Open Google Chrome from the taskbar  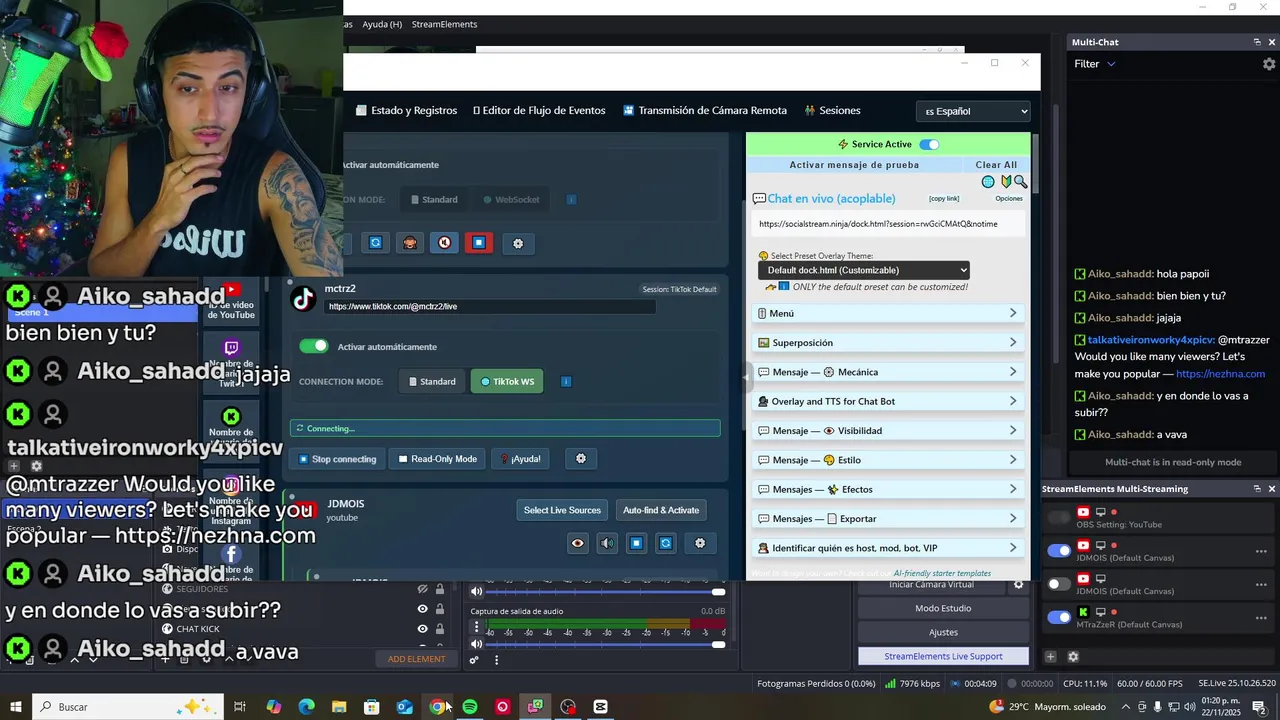click(437, 707)
